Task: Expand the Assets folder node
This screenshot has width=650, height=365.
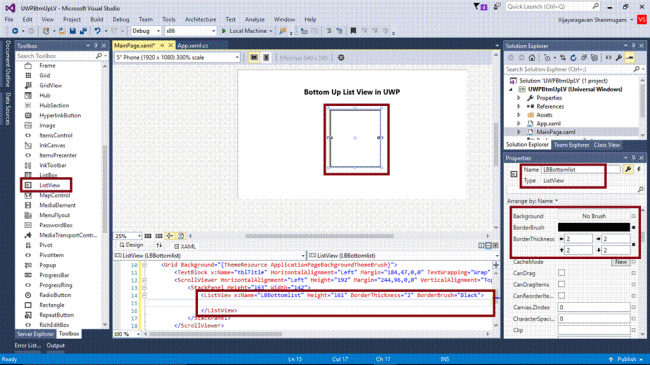Action: tap(519, 115)
